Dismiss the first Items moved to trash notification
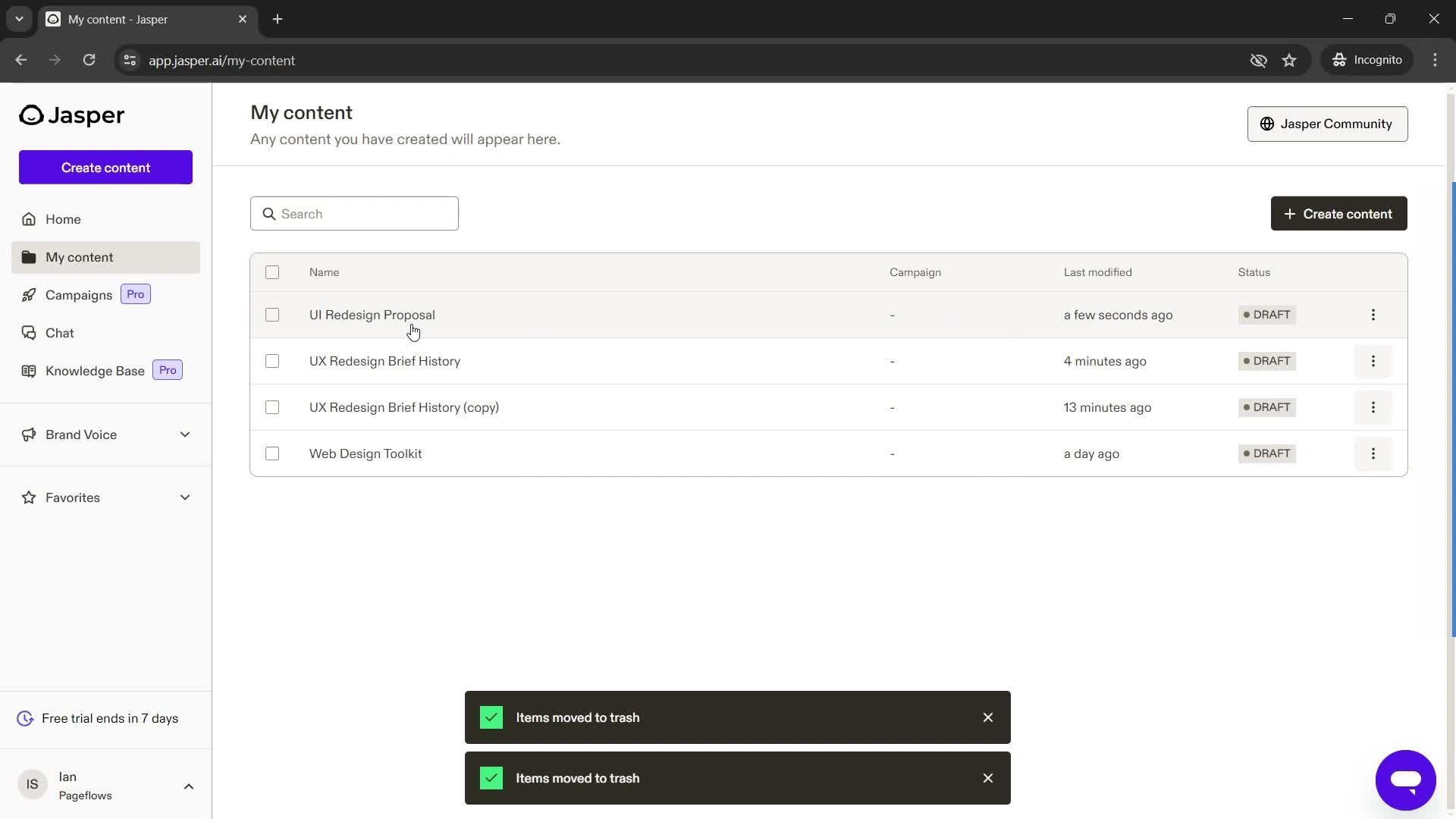1456x819 pixels. [x=990, y=717]
